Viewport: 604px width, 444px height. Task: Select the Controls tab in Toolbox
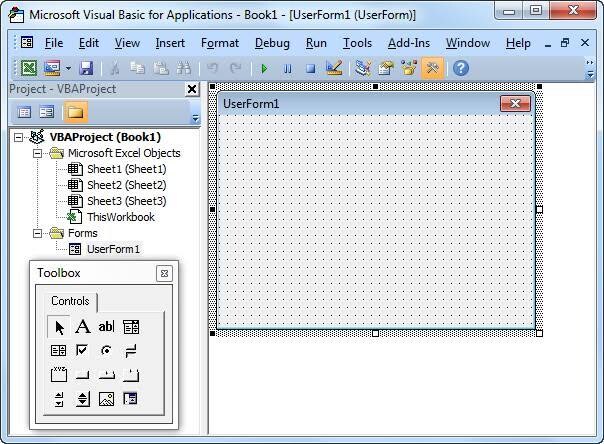(70, 301)
